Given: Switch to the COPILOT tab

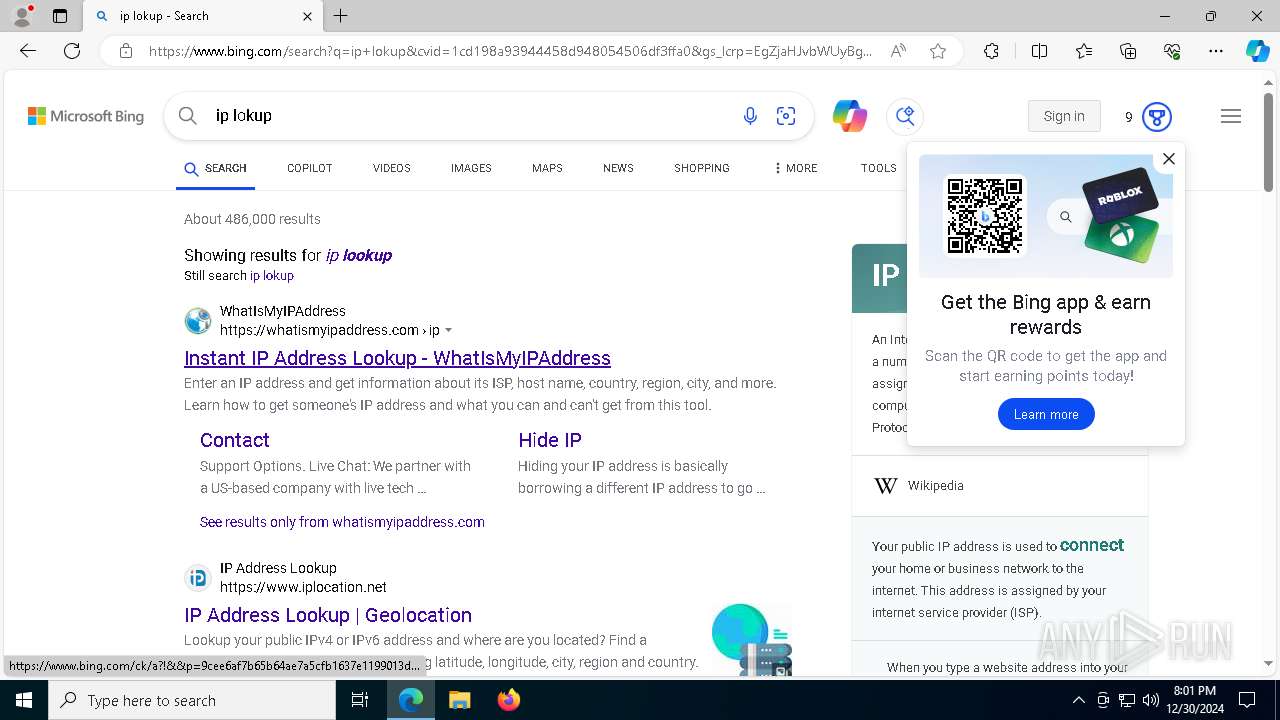Looking at the screenshot, I should pos(309,168).
